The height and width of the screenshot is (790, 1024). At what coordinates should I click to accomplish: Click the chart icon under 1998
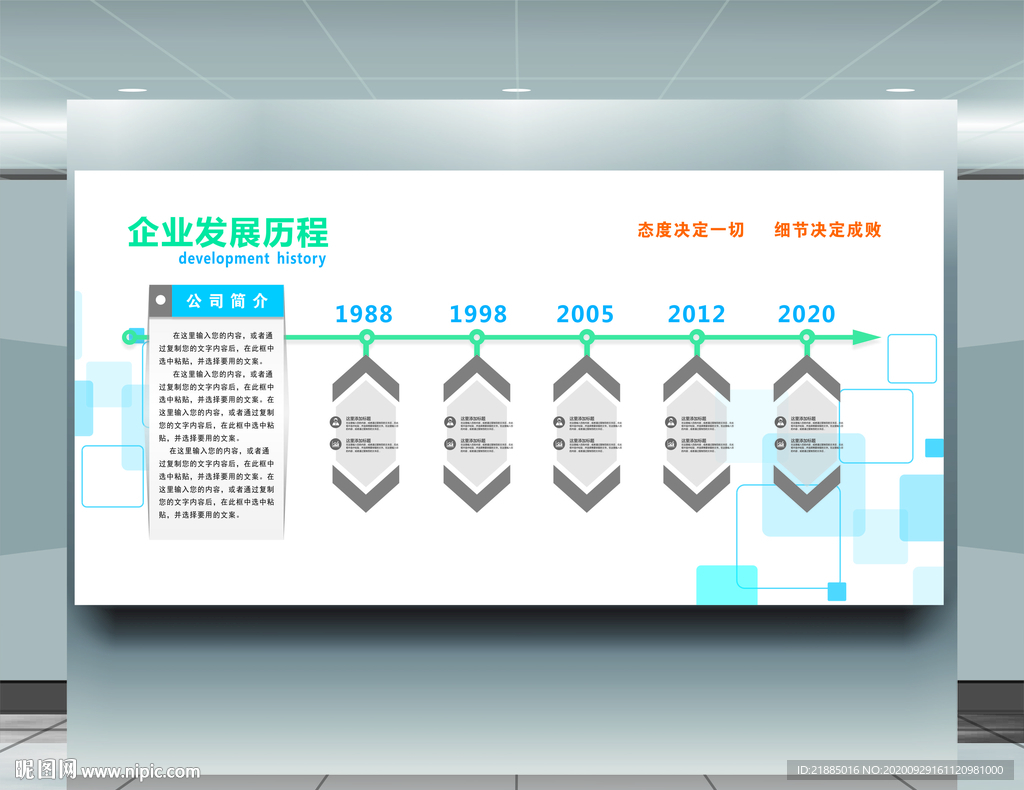click(450, 444)
